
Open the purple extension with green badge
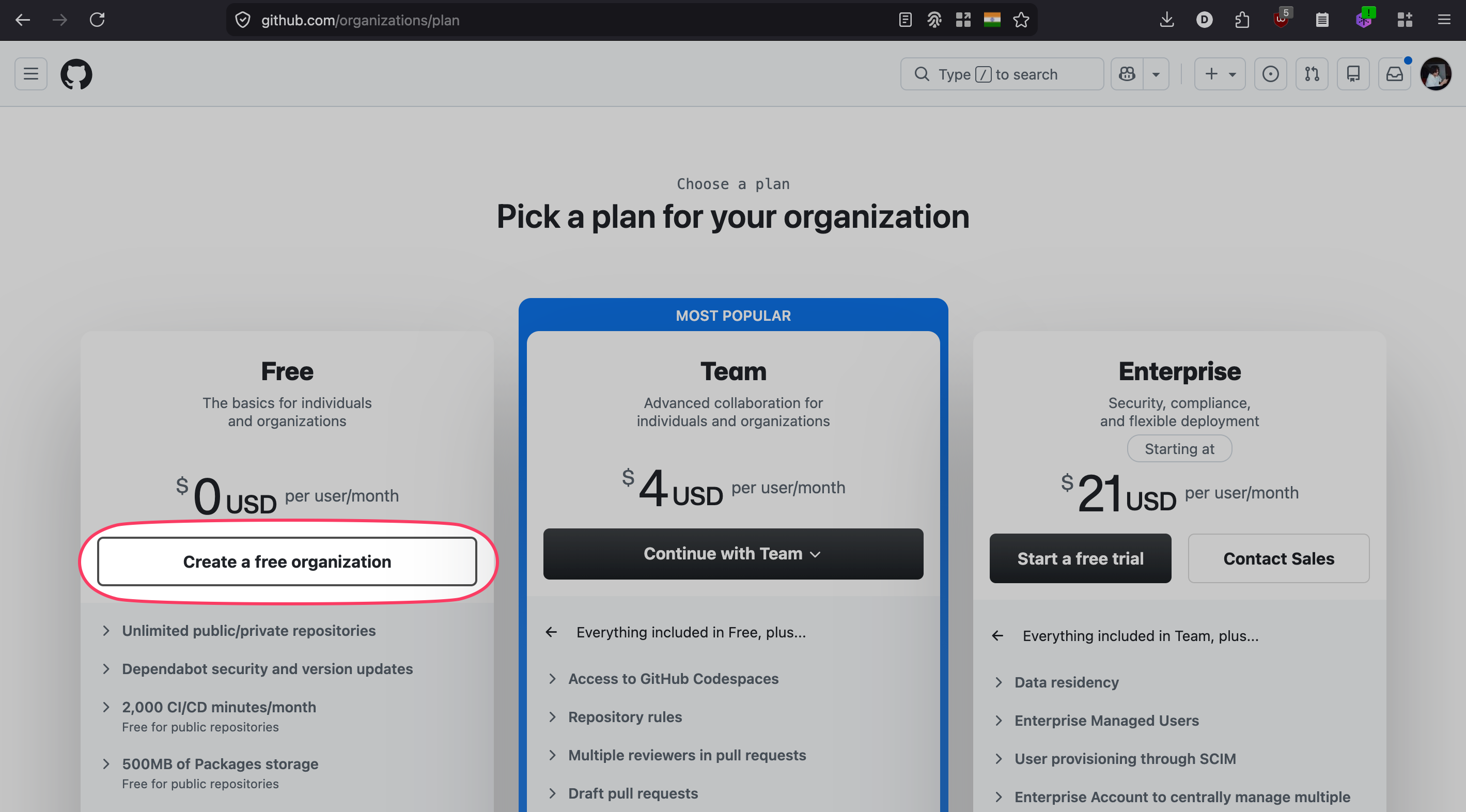(1364, 19)
